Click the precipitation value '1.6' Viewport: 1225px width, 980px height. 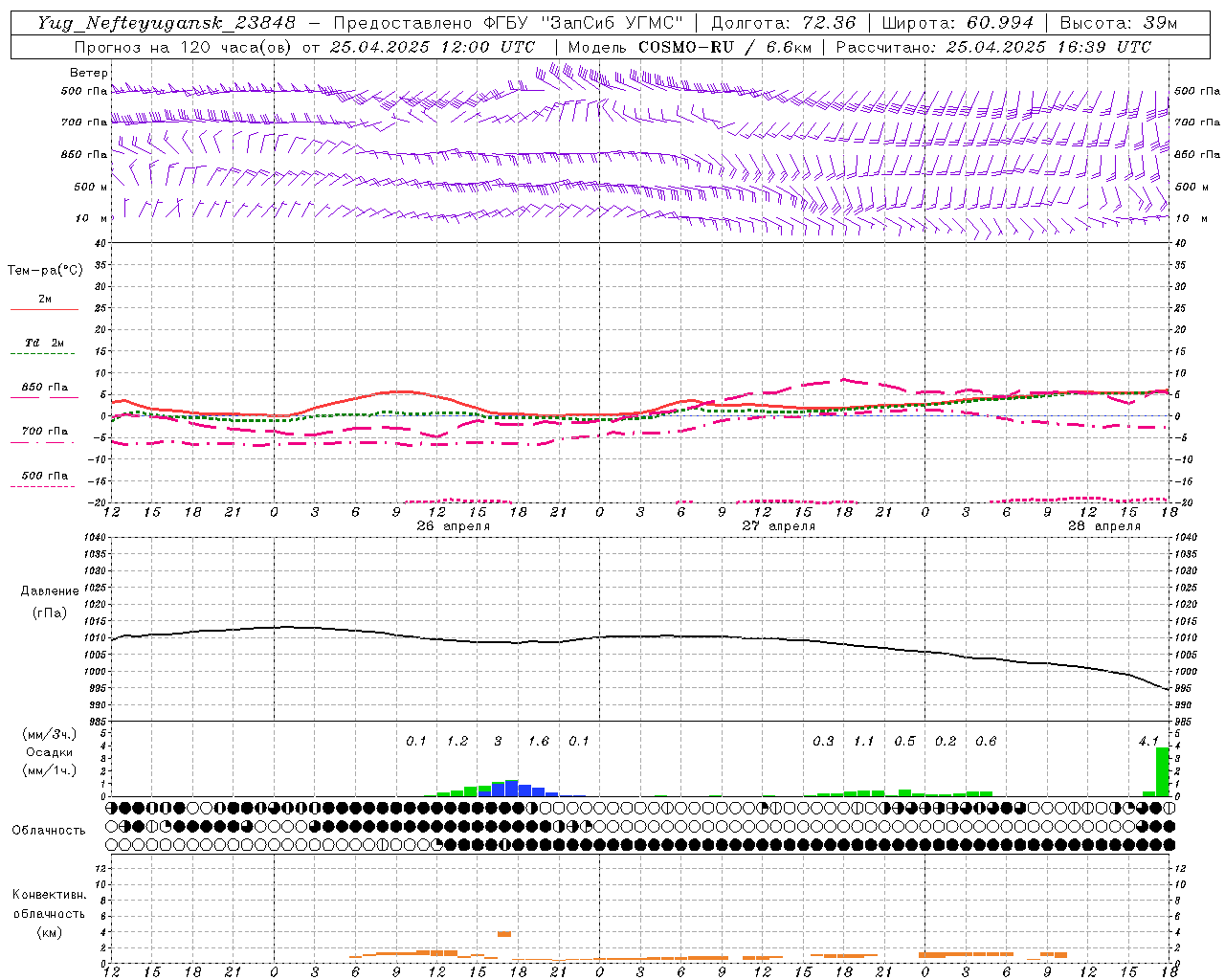click(x=539, y=742)
